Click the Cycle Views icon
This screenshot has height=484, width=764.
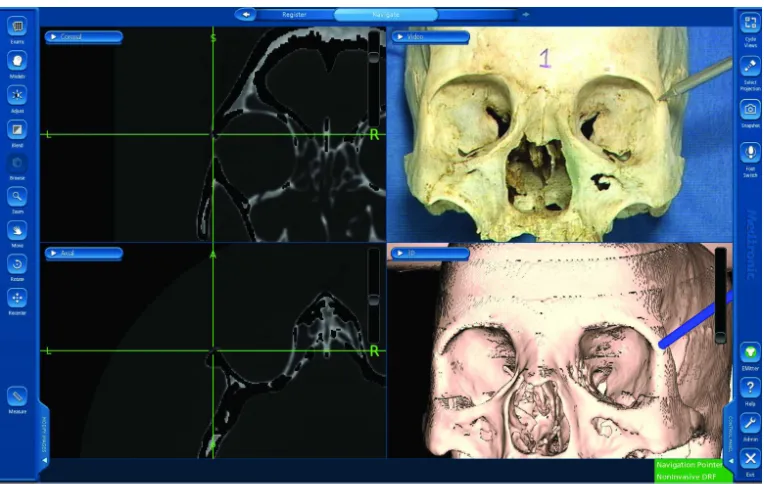750,22
